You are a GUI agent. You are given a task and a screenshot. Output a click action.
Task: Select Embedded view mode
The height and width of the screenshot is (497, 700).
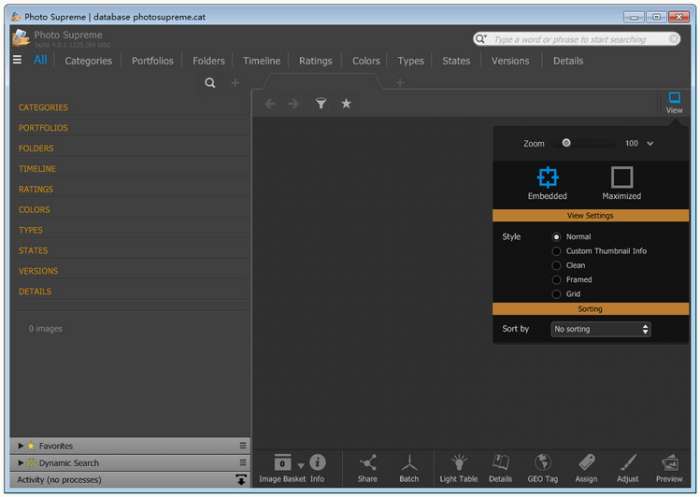[547, 179]
